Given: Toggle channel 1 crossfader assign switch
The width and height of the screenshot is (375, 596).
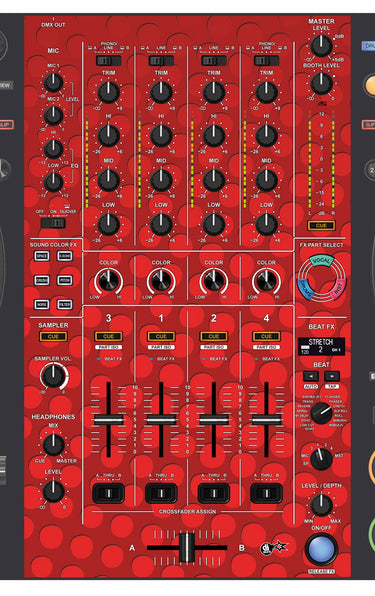Looking at the screenshot, I should (x=161, y=493).
